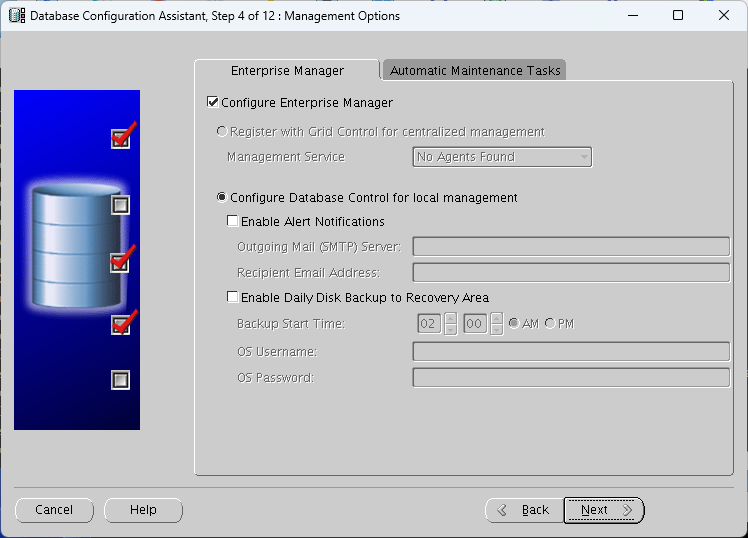Click the OS Username field
Image resolution: width=748 pixels, height=538 pixels.
[571, 352]
